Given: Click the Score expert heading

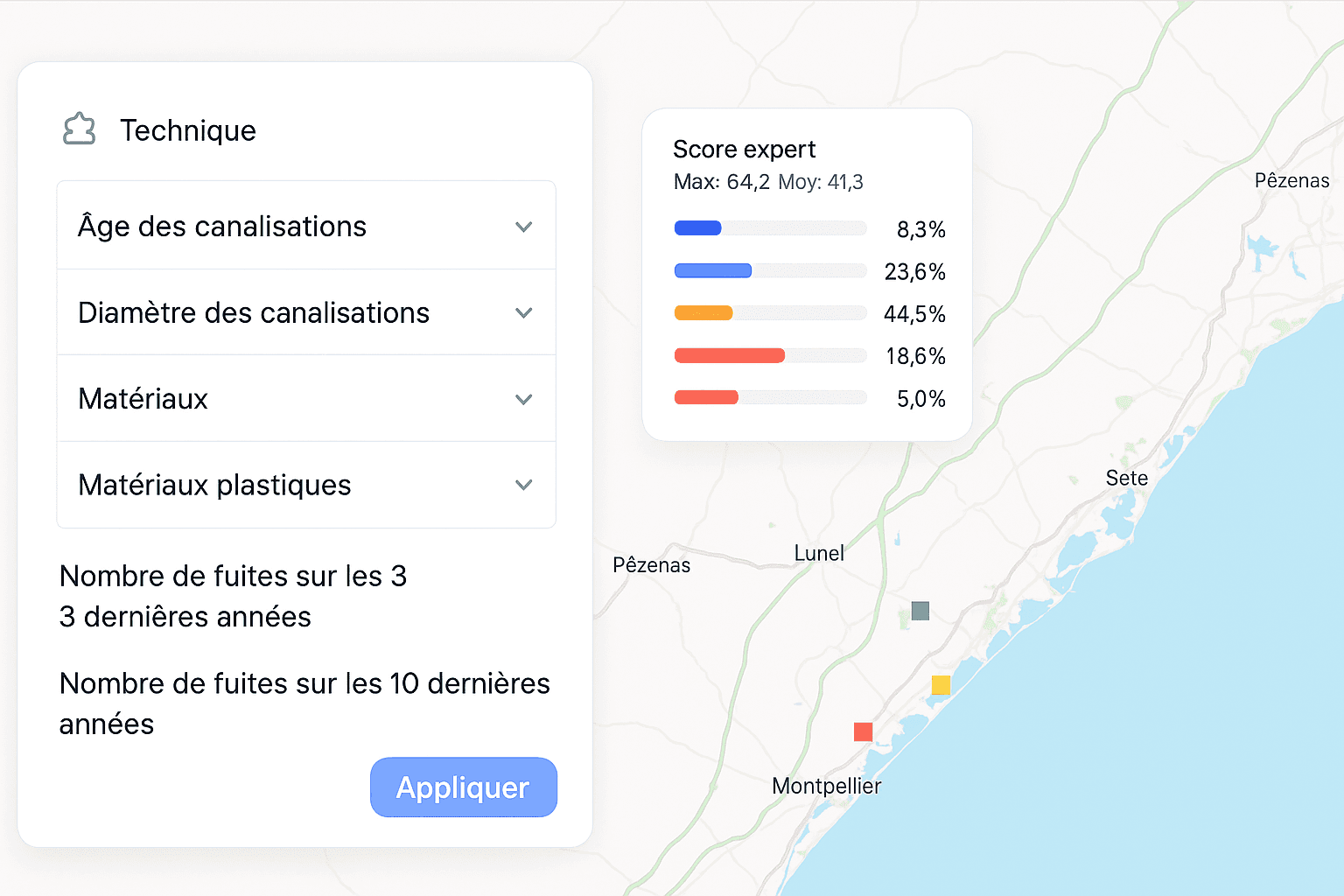Looking at the screenshot, I should [x=745, y=150].
